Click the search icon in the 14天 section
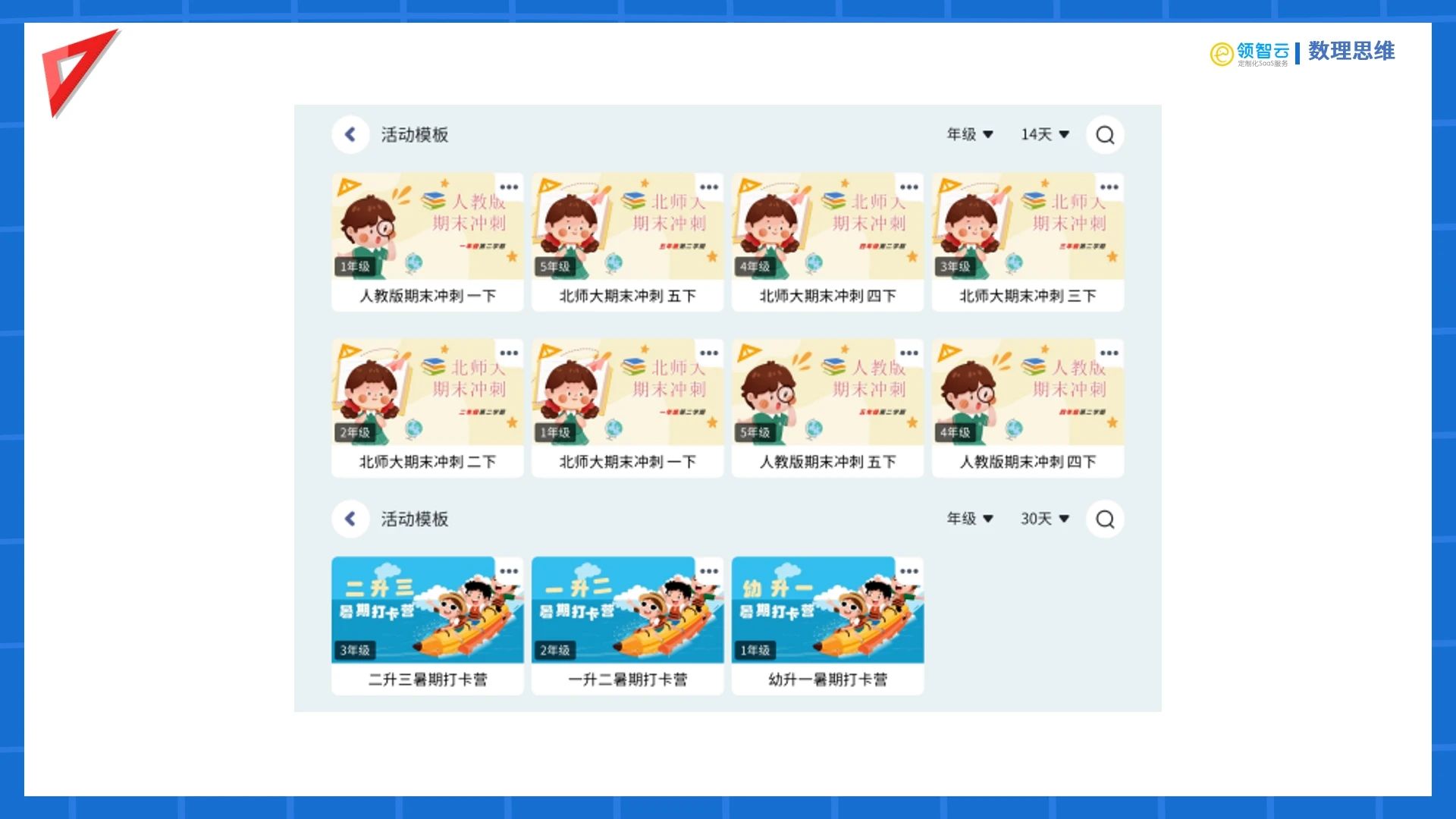 click(1105, 134)
